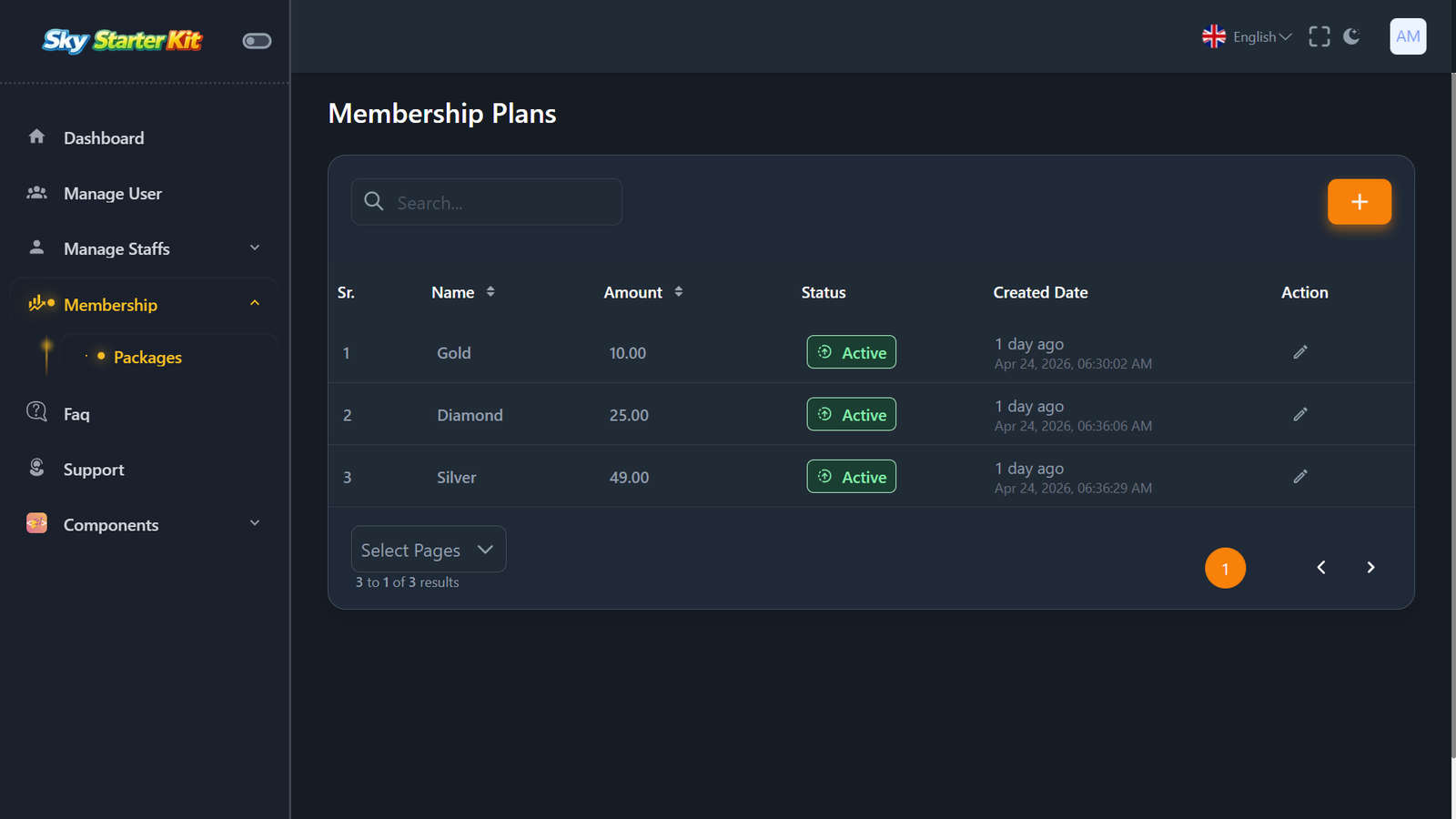1456x819 pixels.
Task: Select Packages under Membership
Action: pos(147,358)
